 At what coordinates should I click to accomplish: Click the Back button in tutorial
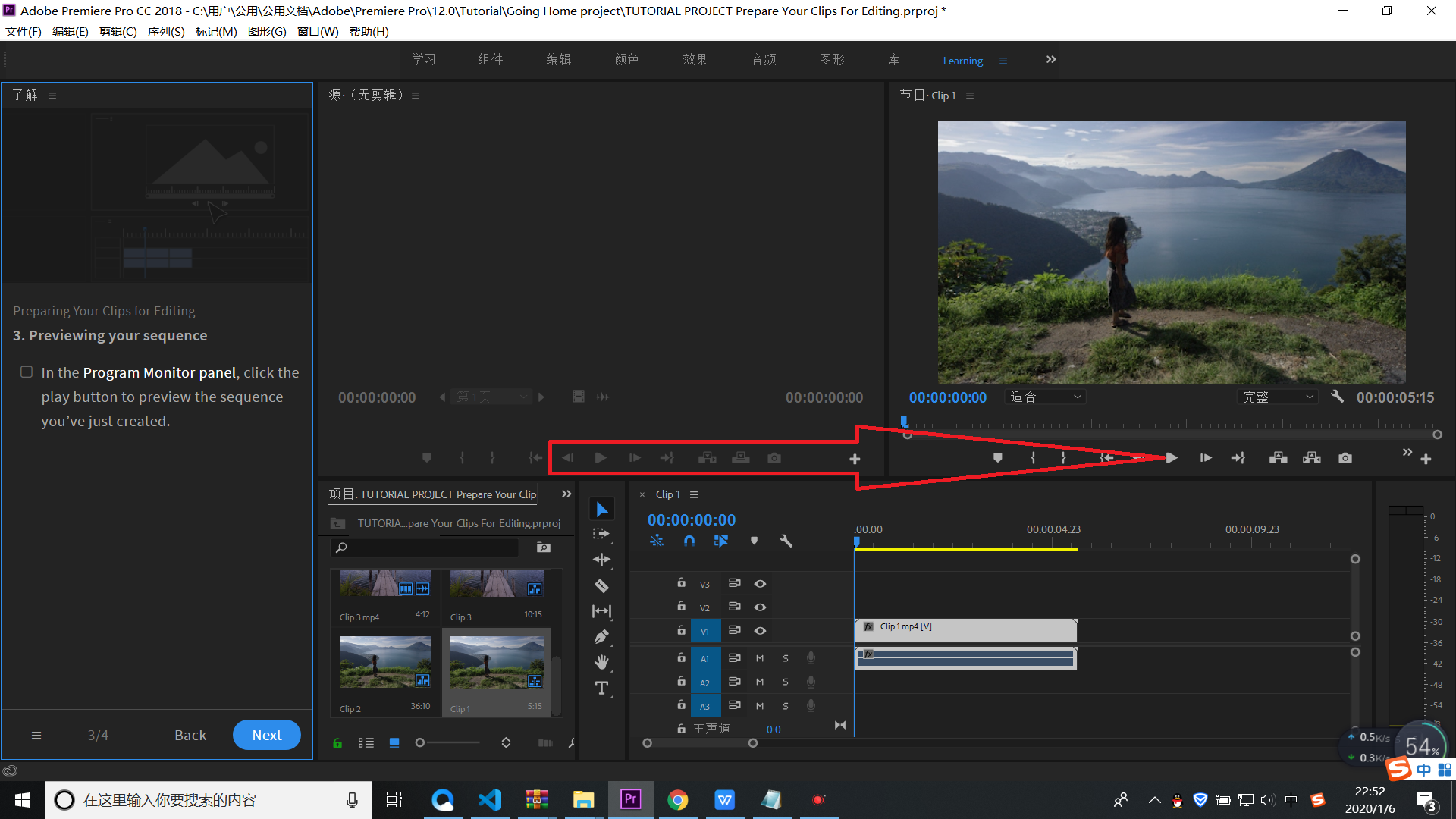point(190,735)
